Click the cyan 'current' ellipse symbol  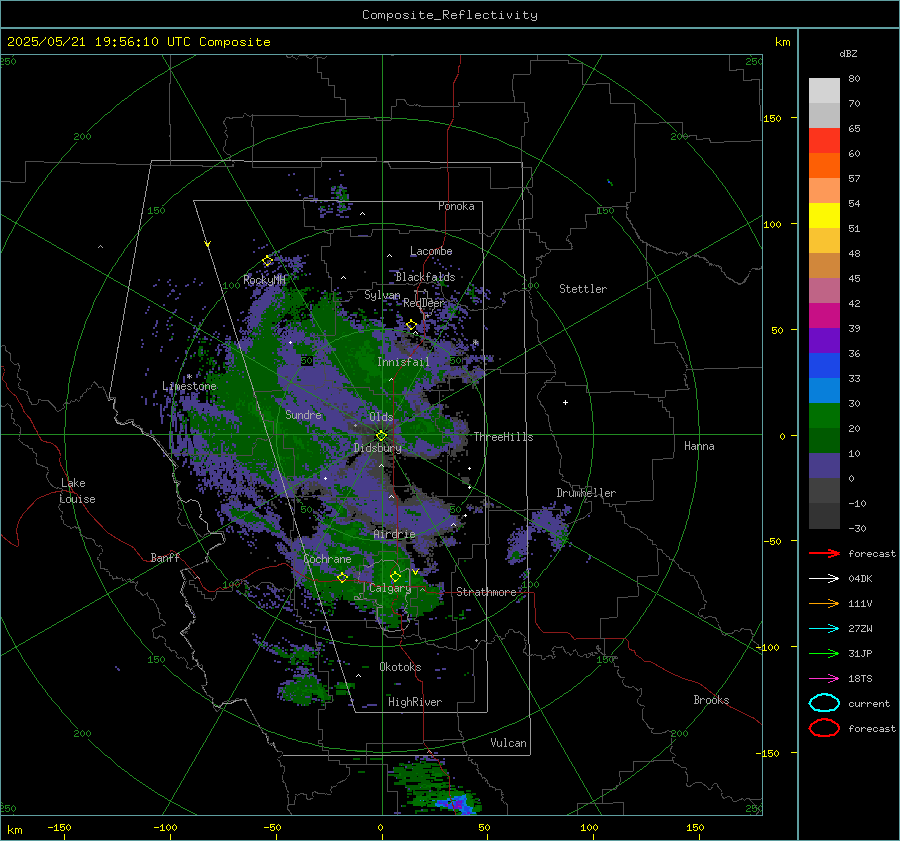click(824, 703)
